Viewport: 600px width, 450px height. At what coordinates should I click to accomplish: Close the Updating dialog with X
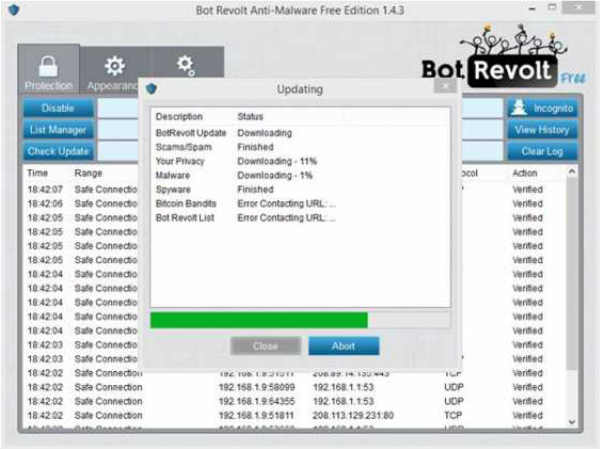[445, 86]
